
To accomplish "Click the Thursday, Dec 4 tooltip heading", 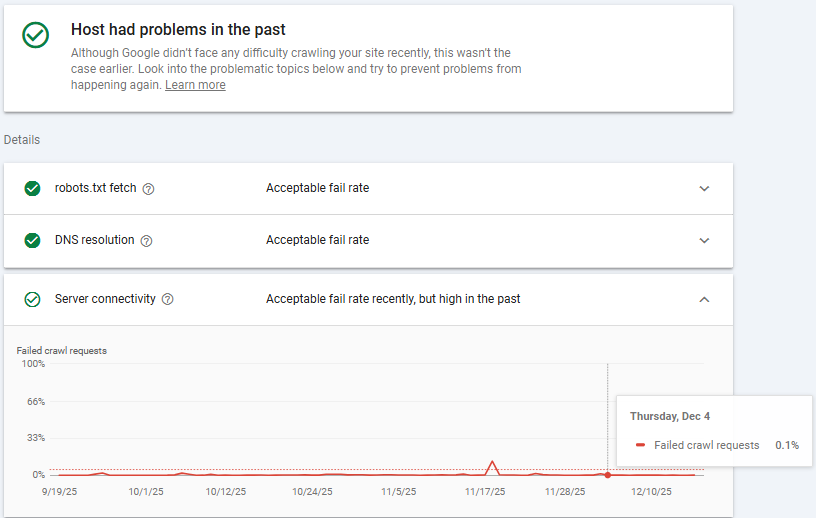I will tap(670, 416).
